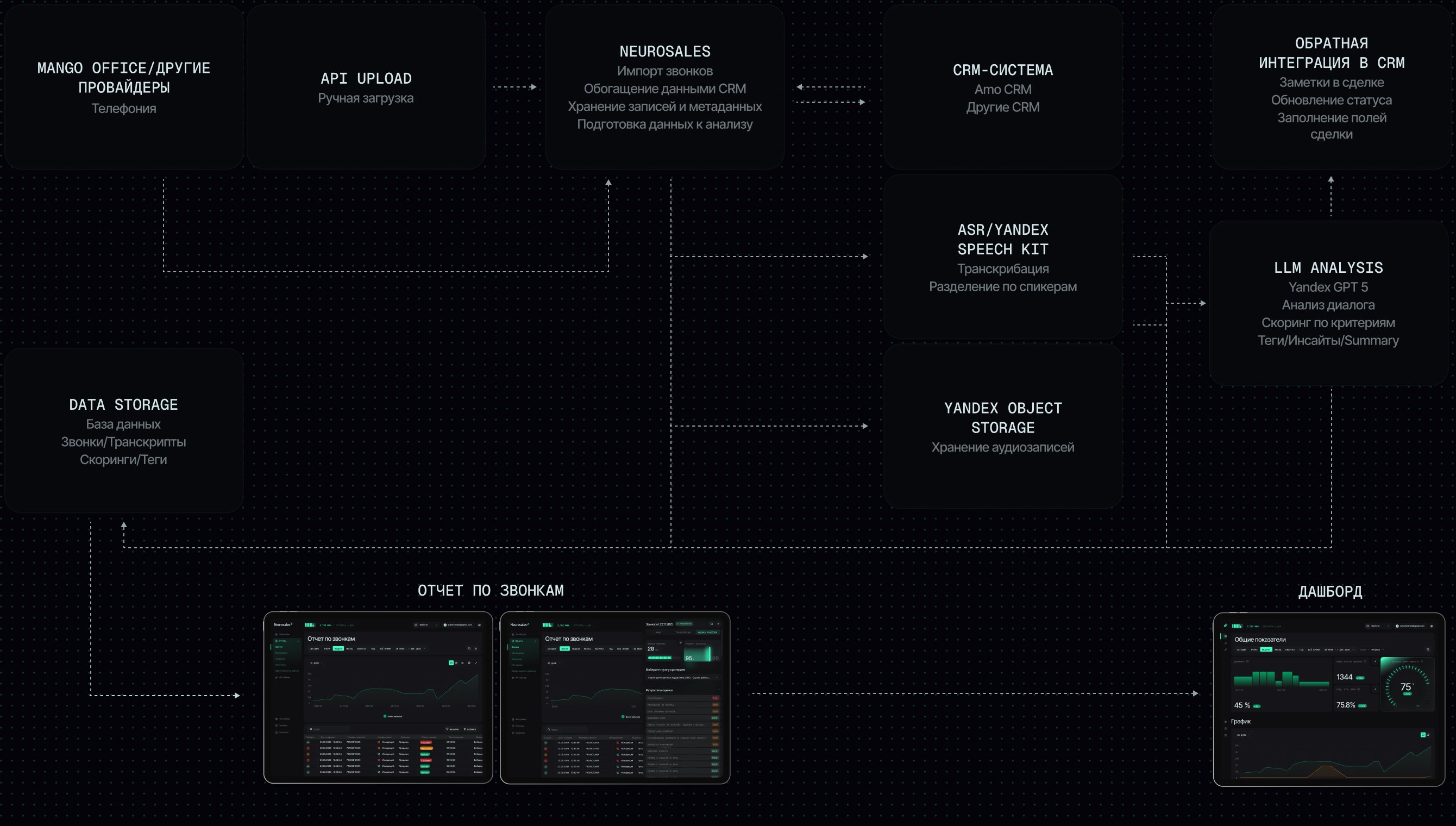Open 'По дням' dropdown in dashboard График section
This screenshot has width=1456, height=826.
coord(1243,735)
